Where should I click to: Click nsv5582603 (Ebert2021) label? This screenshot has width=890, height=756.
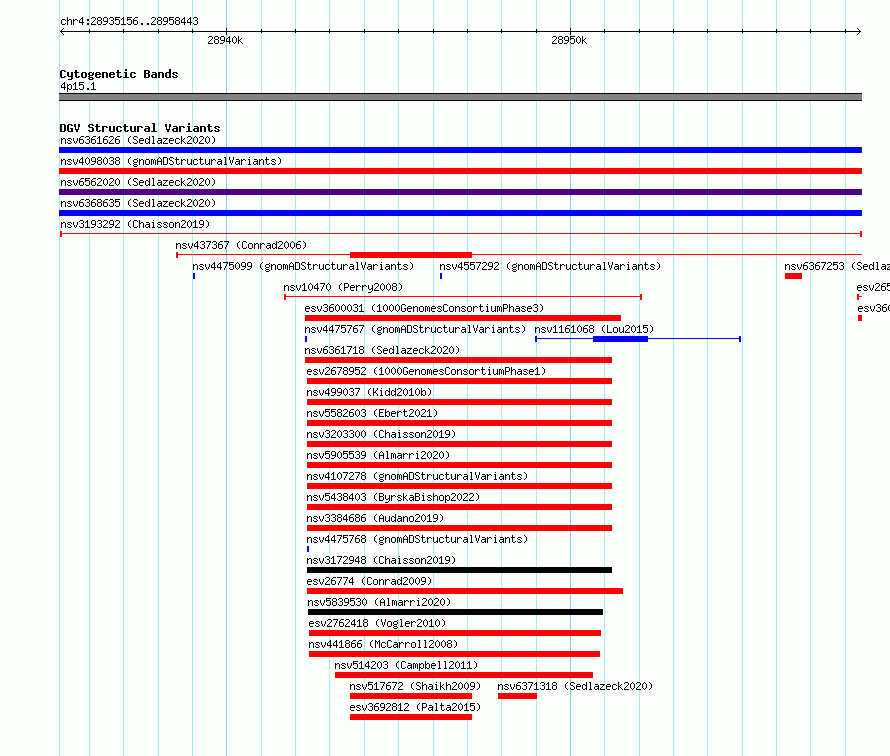(372, 413)
